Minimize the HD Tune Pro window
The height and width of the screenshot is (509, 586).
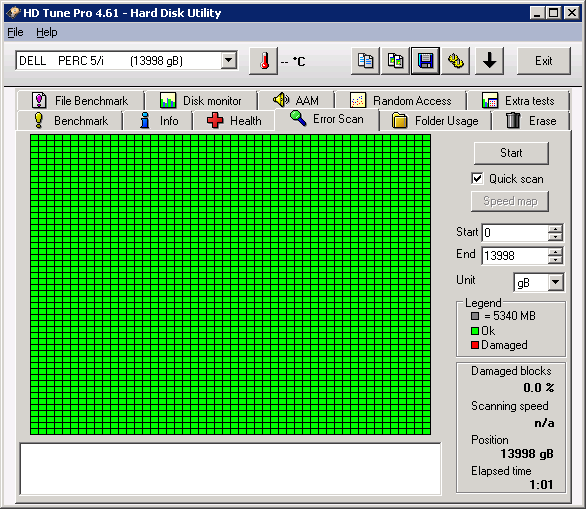coord(537,13)
